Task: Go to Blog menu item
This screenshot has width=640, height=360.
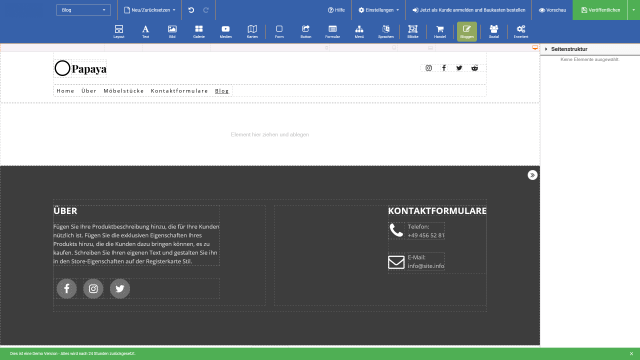Action: tap(222, 91)
